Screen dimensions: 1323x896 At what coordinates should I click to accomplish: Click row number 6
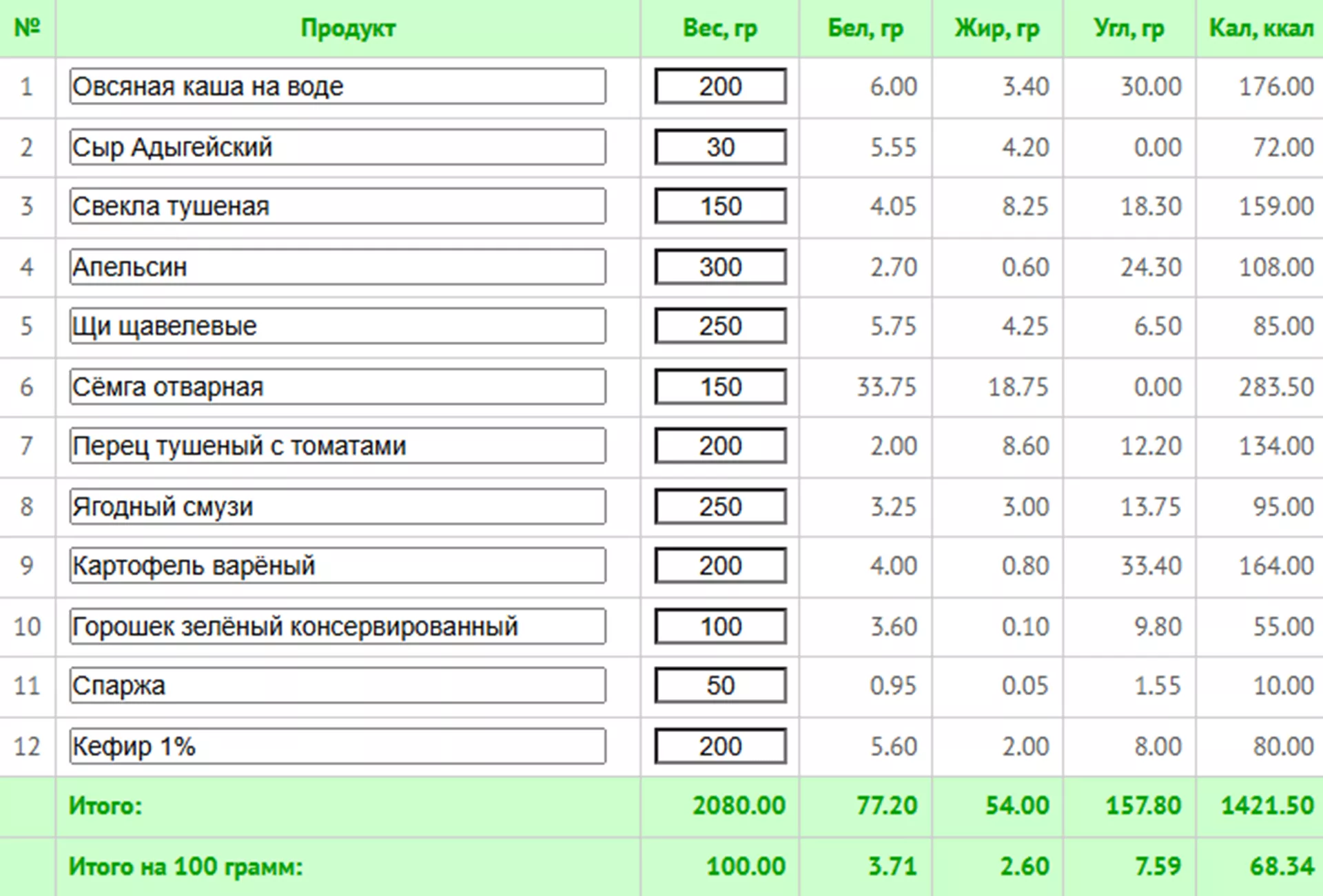click(27, 387)
